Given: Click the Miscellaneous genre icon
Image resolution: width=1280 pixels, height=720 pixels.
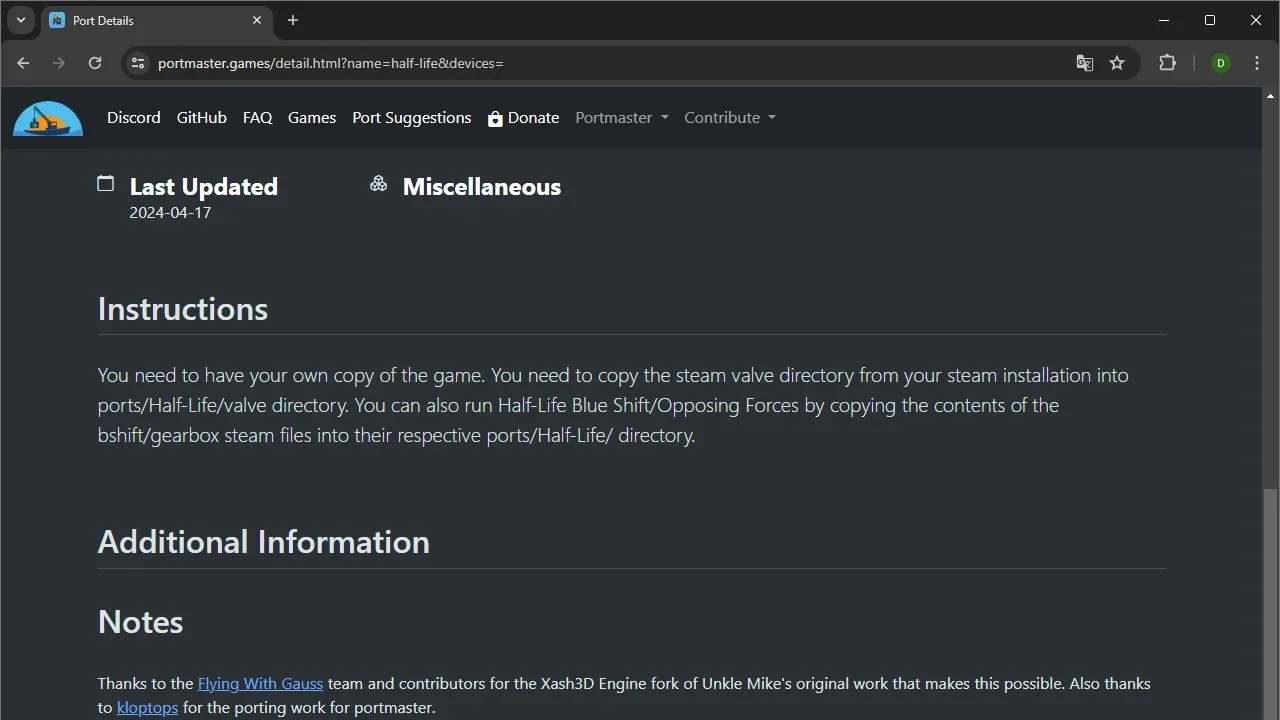Looking at the screenshot, I should (378, 183).
